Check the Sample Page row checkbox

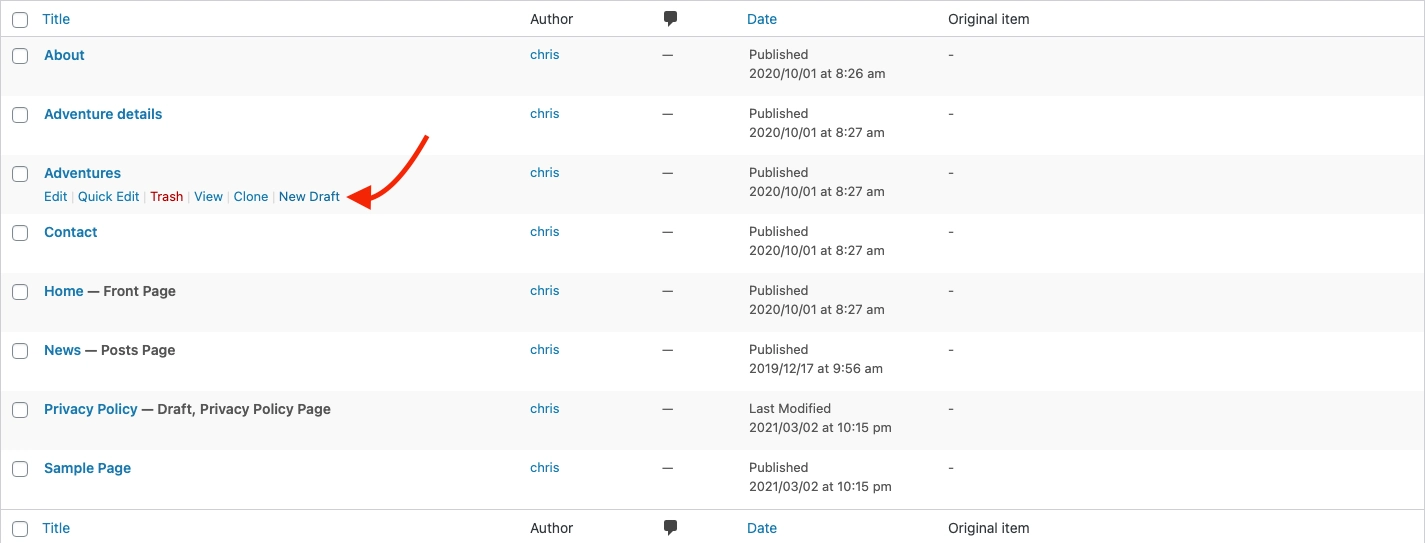click(20, 469)
